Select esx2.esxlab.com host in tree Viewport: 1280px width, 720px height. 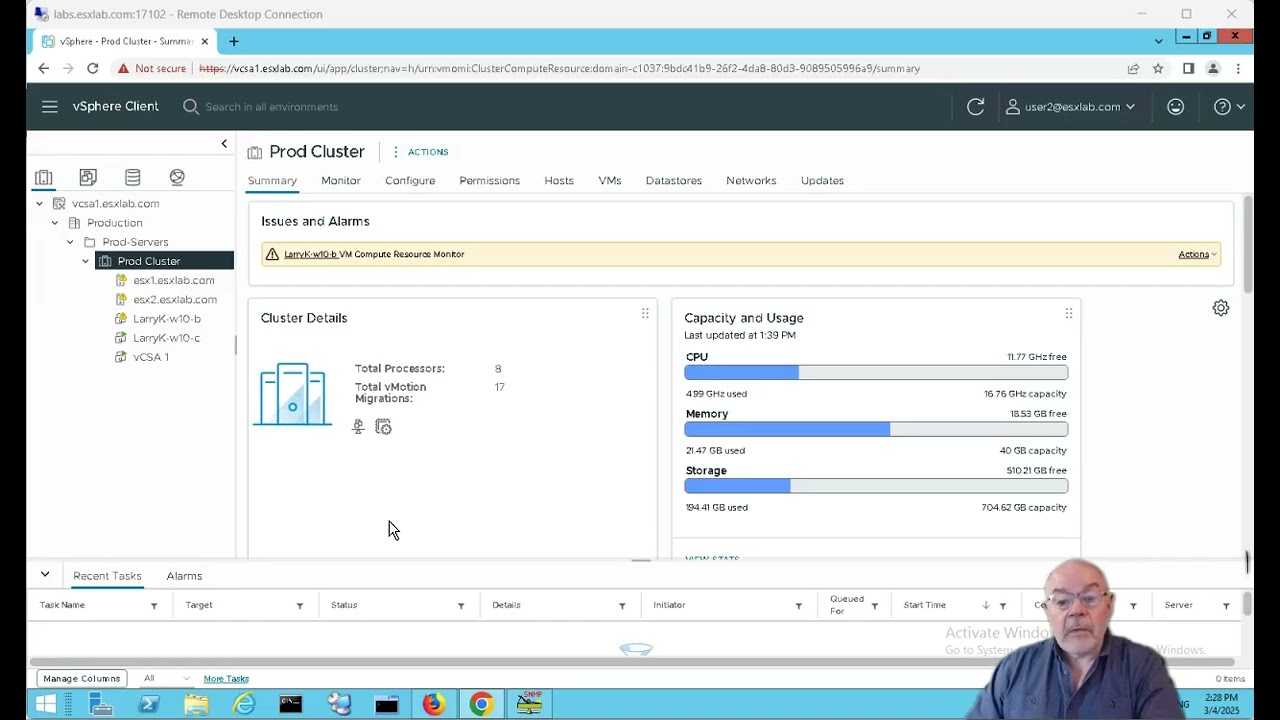tap(174, 299)
